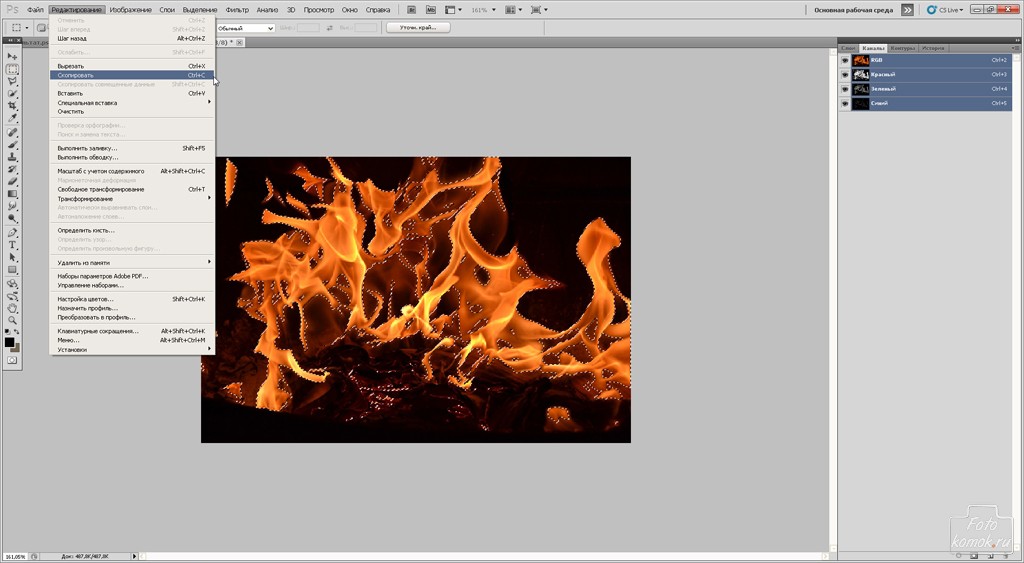This screenshot has height=563, width=1024.
Task: Click Основная рабочая среда workspace button
Action: click(852, 10)
